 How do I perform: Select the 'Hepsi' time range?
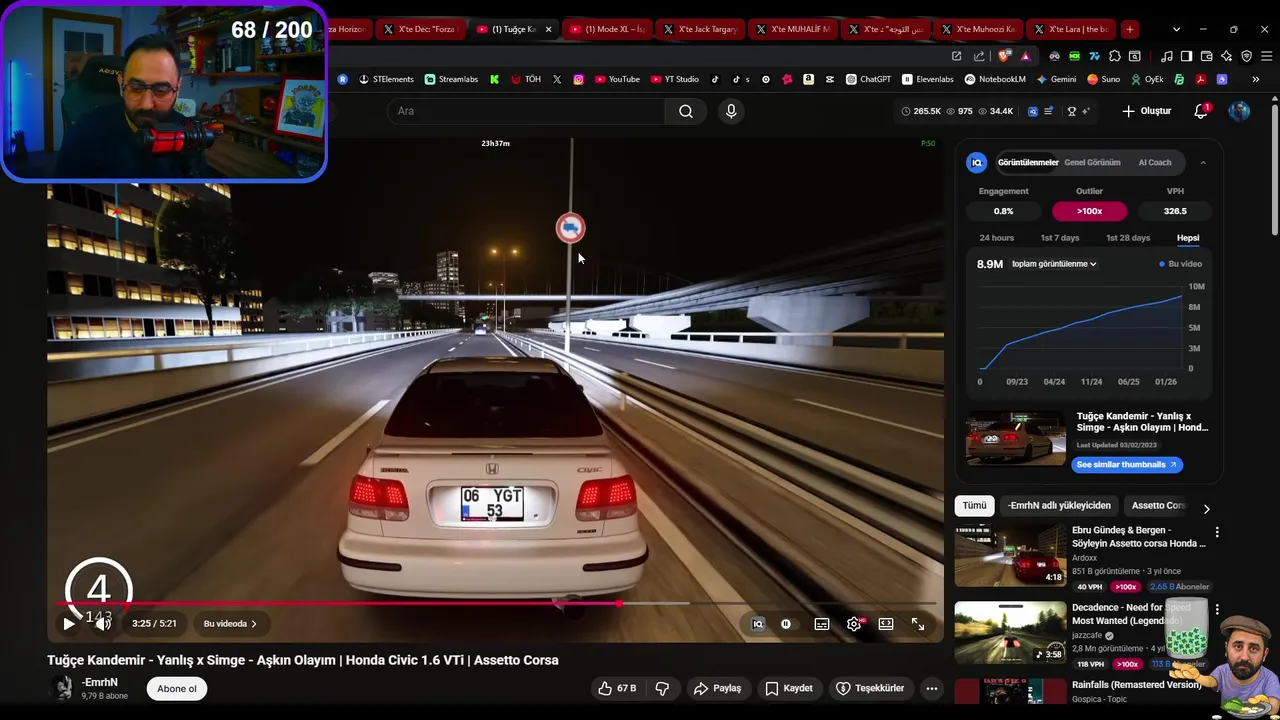pyautogui.click(x=1188, y=238)
